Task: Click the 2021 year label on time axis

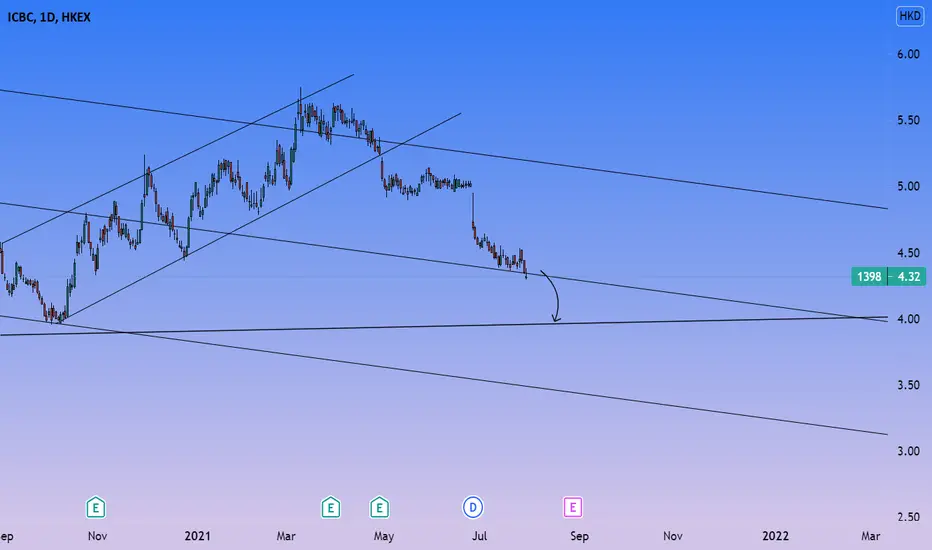Action: 197,536
